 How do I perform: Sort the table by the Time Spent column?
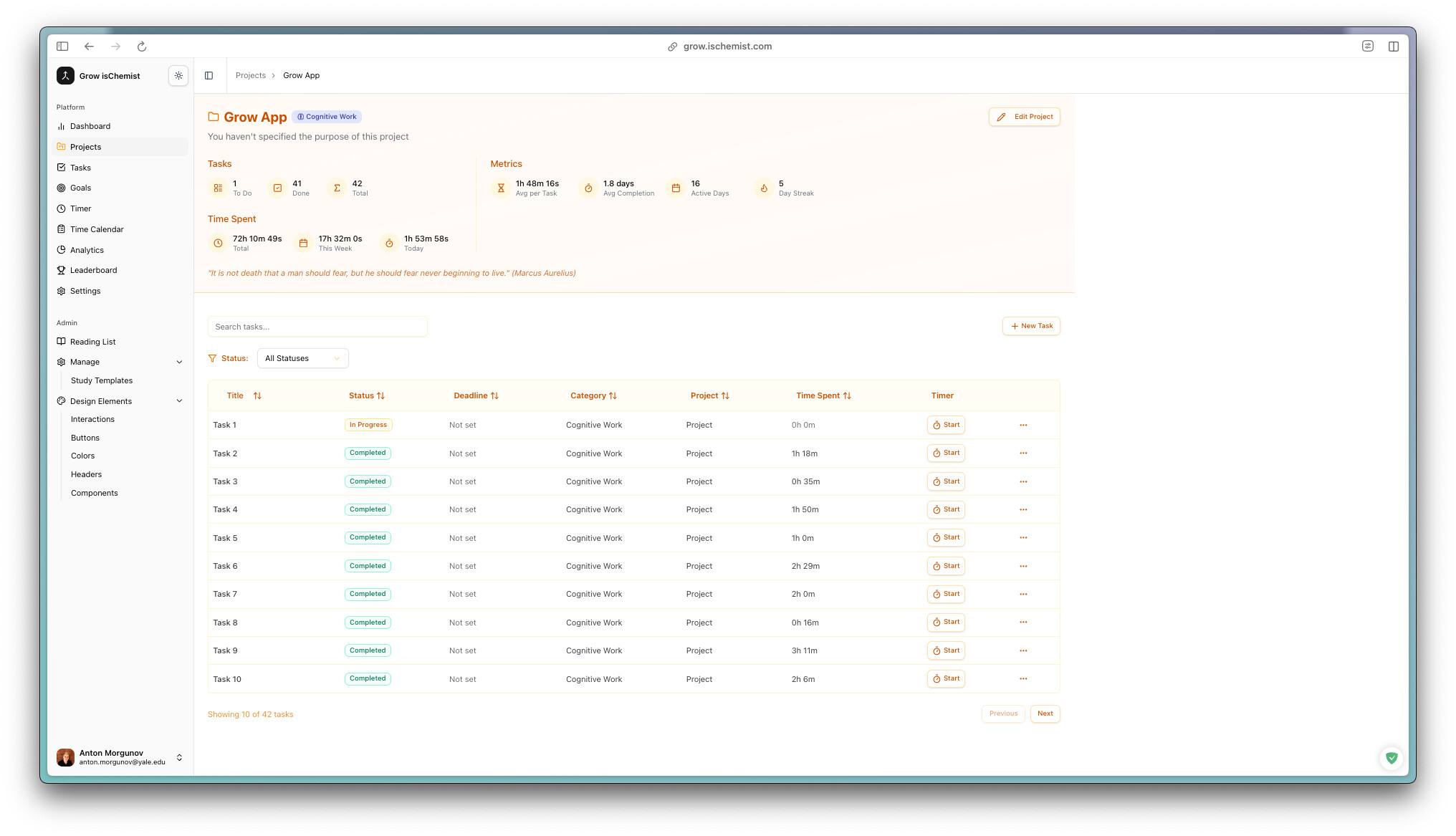tap(823, 395)
